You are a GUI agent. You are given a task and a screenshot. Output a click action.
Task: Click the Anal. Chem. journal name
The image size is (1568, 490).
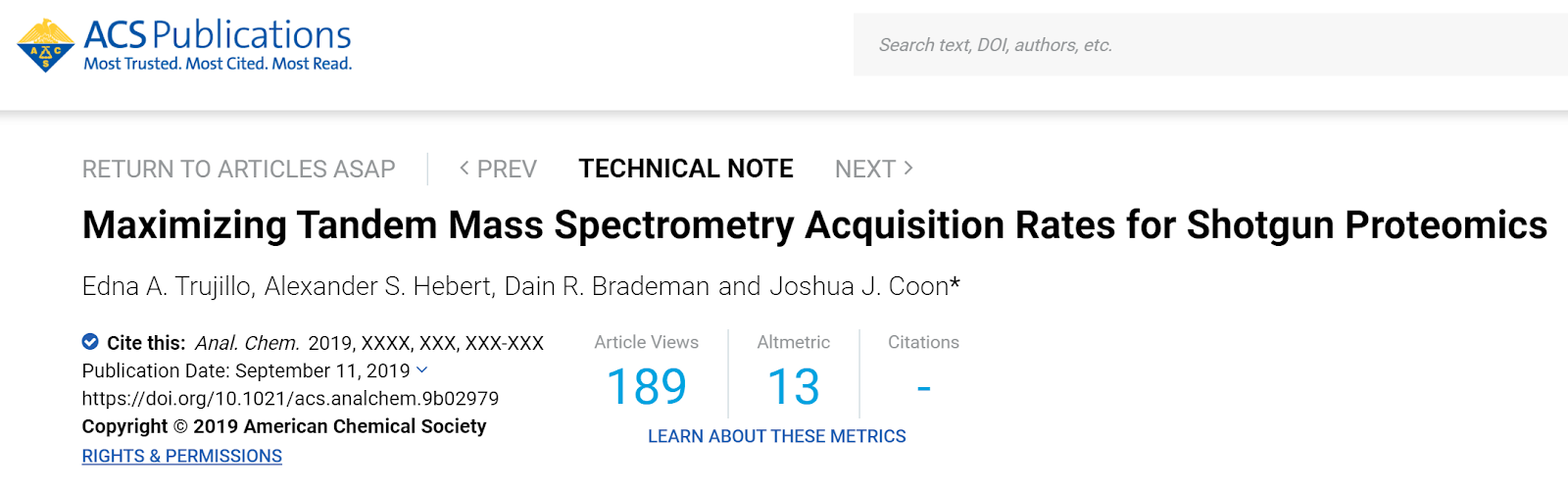[247, 343]
